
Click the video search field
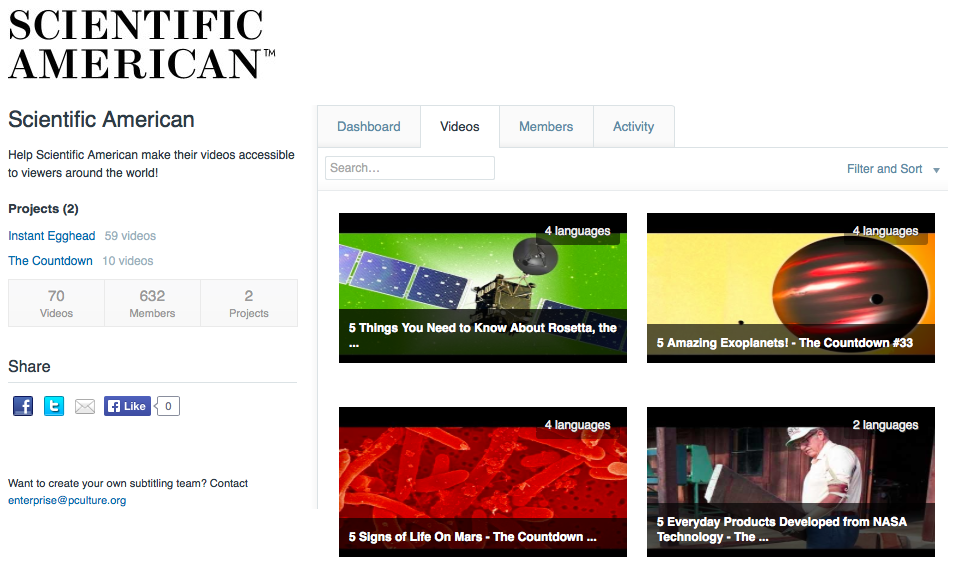tap(410, 168)
